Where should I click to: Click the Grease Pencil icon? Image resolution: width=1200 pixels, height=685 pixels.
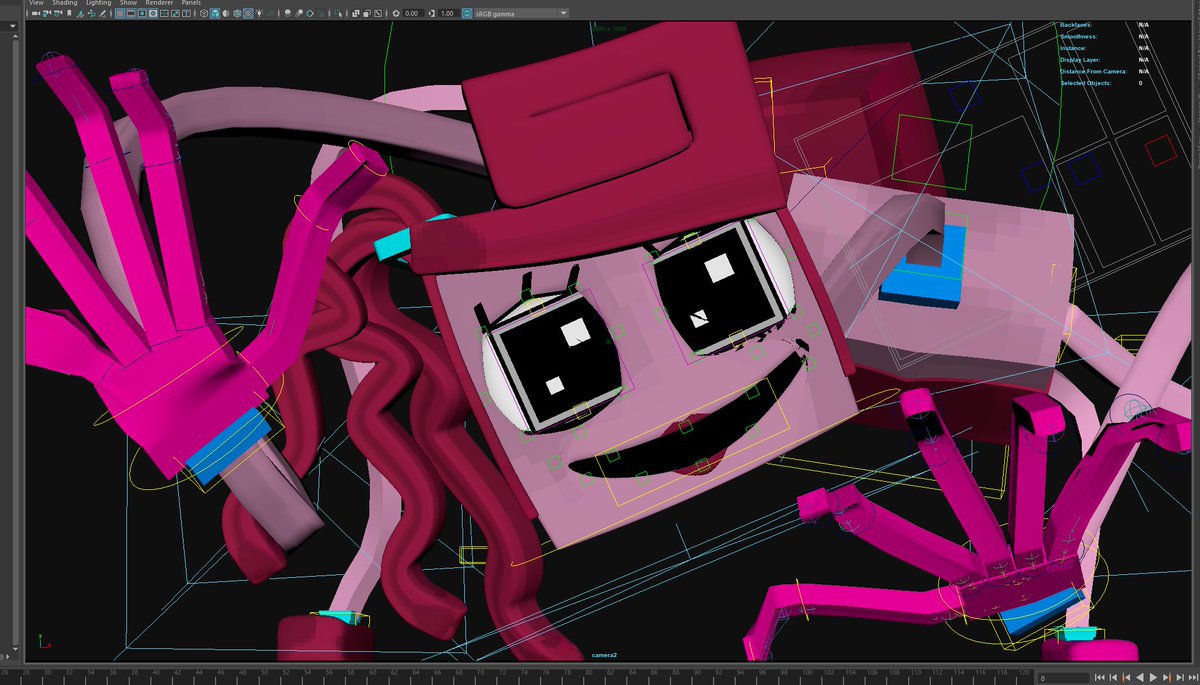[x=103, y=14]
